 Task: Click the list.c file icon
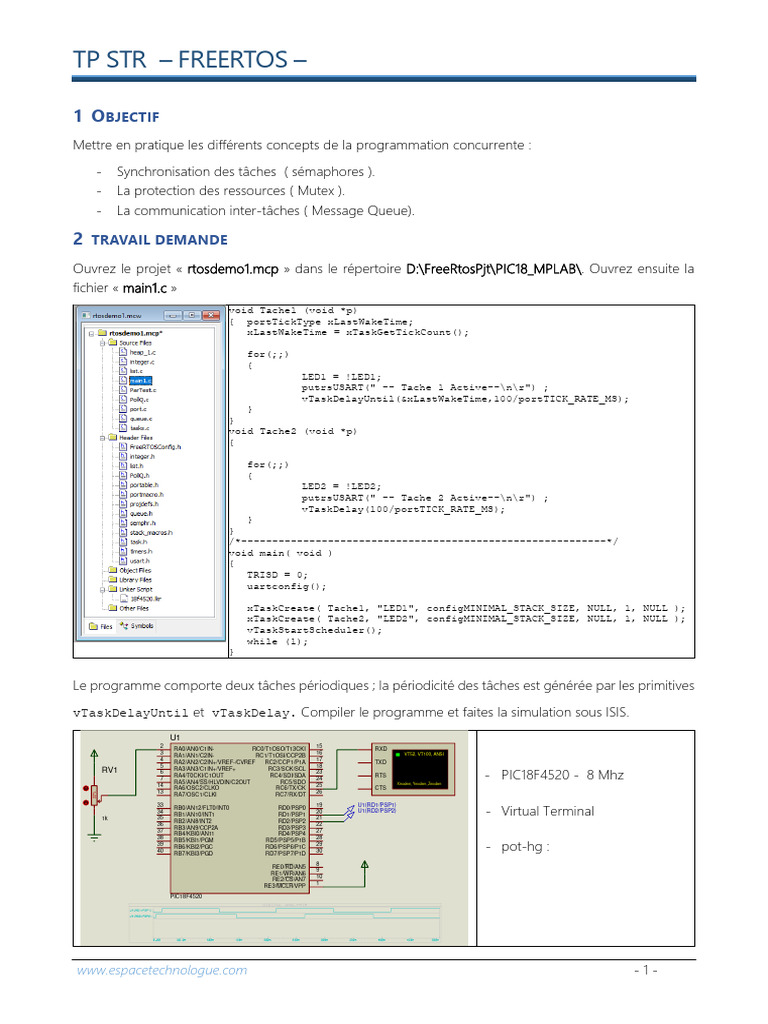coord(123,371)
